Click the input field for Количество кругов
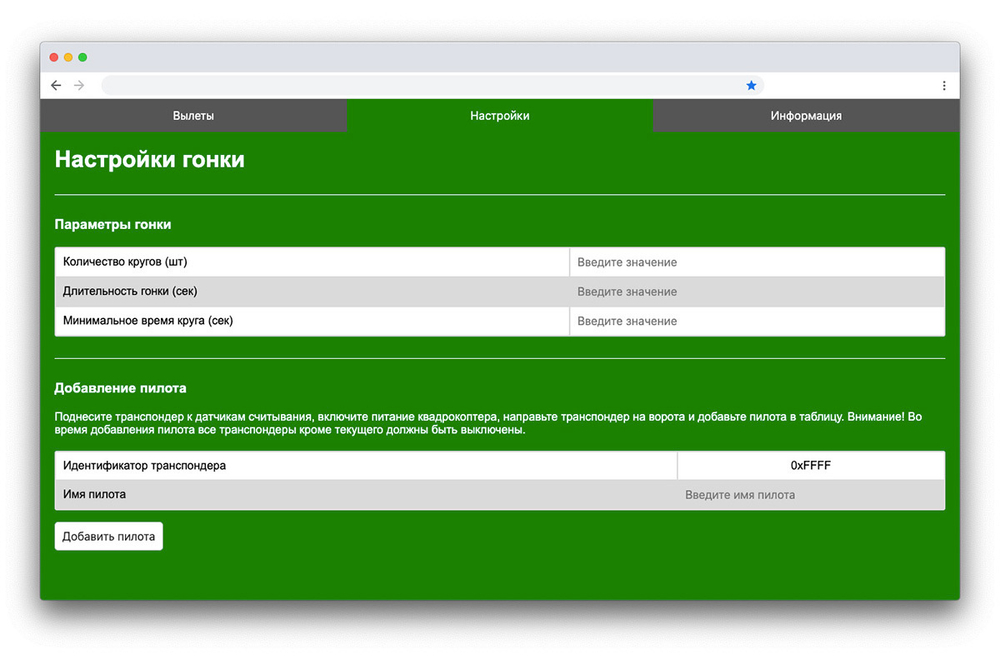1000x669 pixels. coord(756,262)
